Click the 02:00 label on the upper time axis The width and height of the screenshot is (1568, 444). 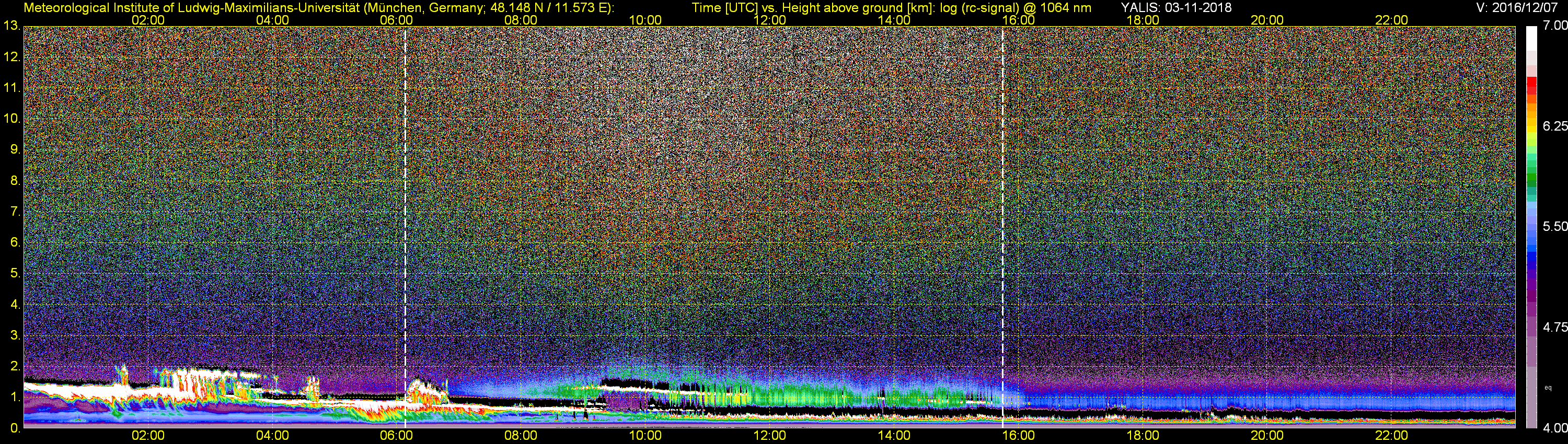pyautogui.click(x=148, y=20)
